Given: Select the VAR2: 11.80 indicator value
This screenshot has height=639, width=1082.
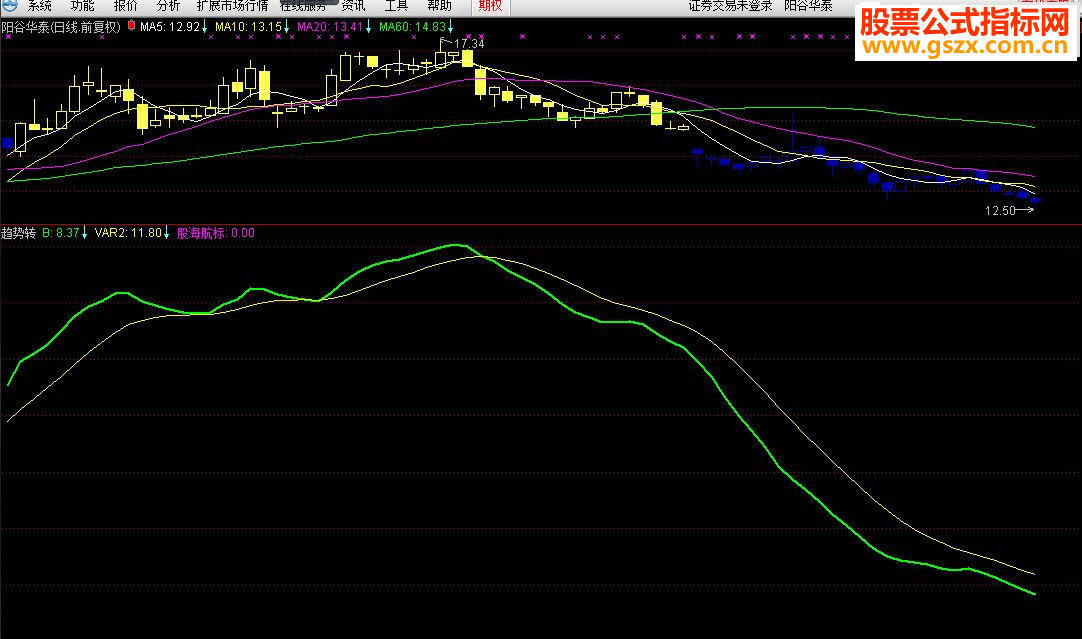Looking at the screenshot, I should coord(128,233).
